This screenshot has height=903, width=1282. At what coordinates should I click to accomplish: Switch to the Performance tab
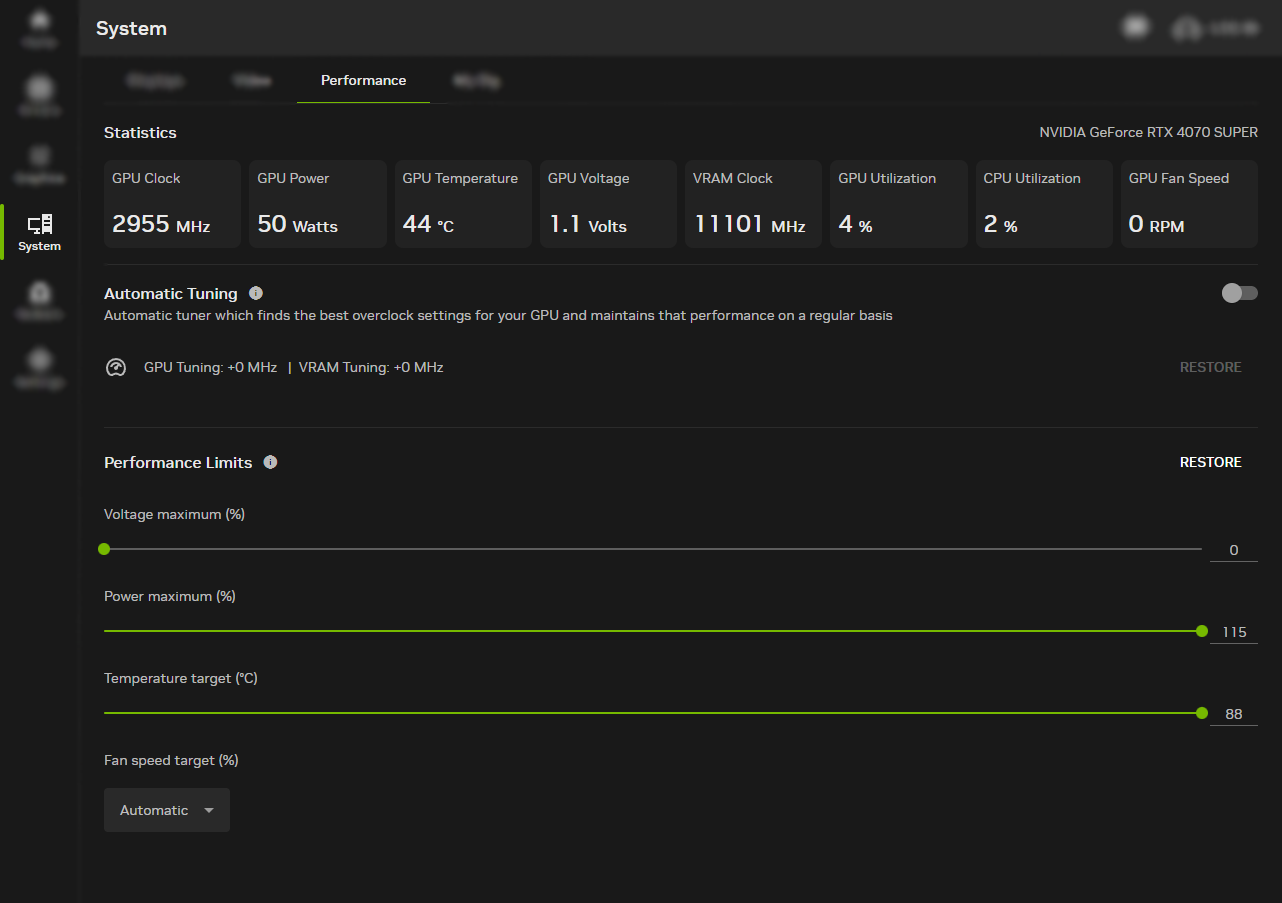(363, 80)
